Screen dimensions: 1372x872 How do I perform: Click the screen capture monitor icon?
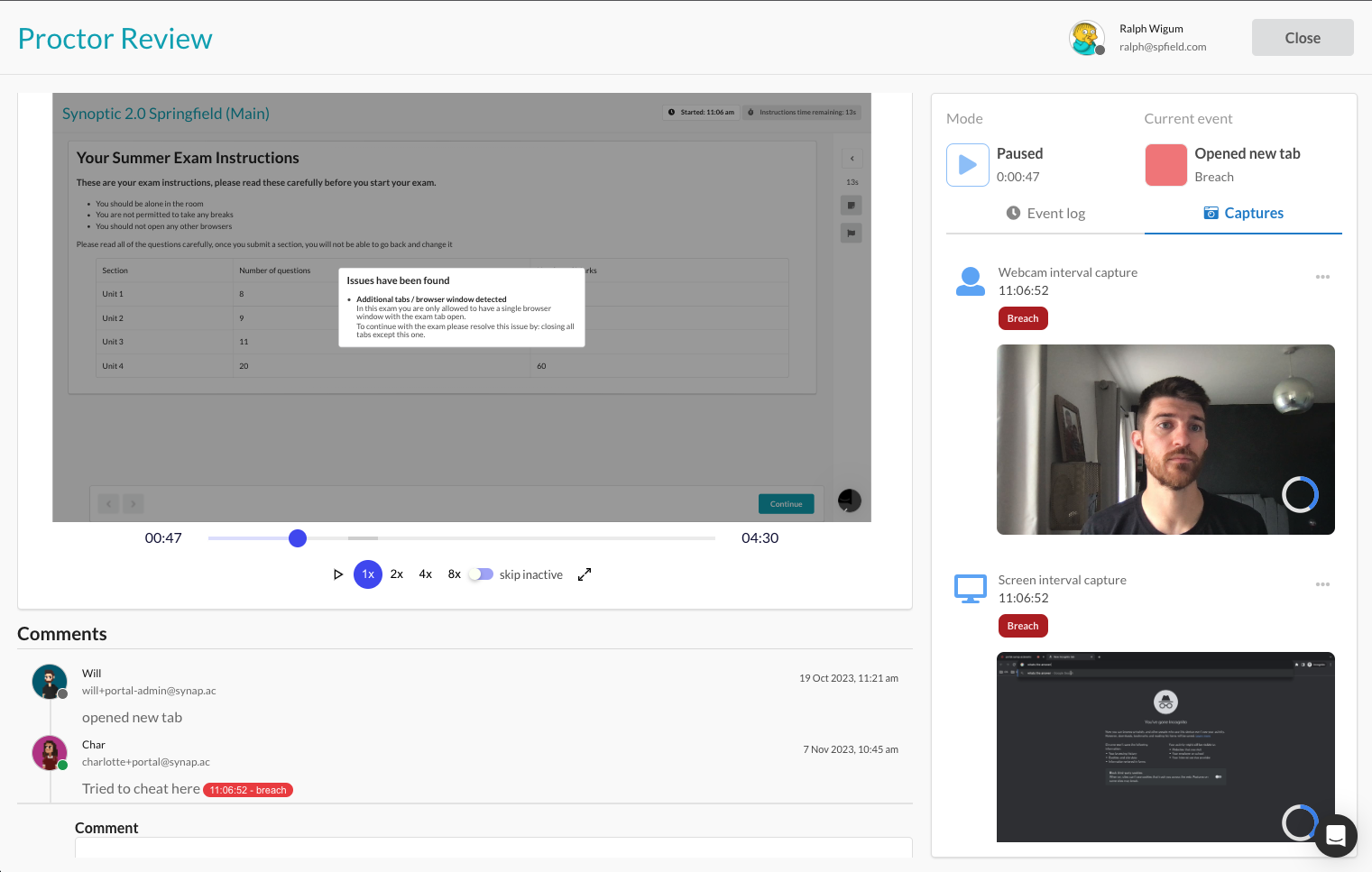point(970,589)
